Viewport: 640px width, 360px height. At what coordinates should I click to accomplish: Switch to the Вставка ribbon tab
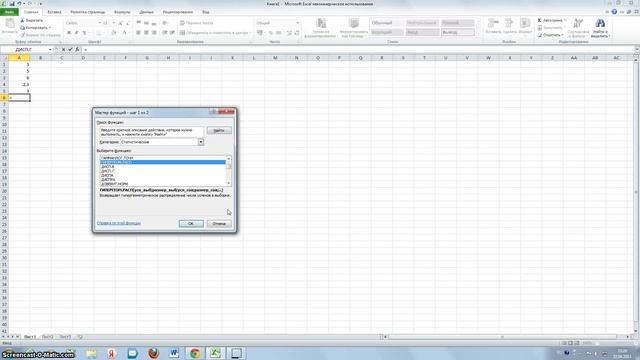pos(54,12)
